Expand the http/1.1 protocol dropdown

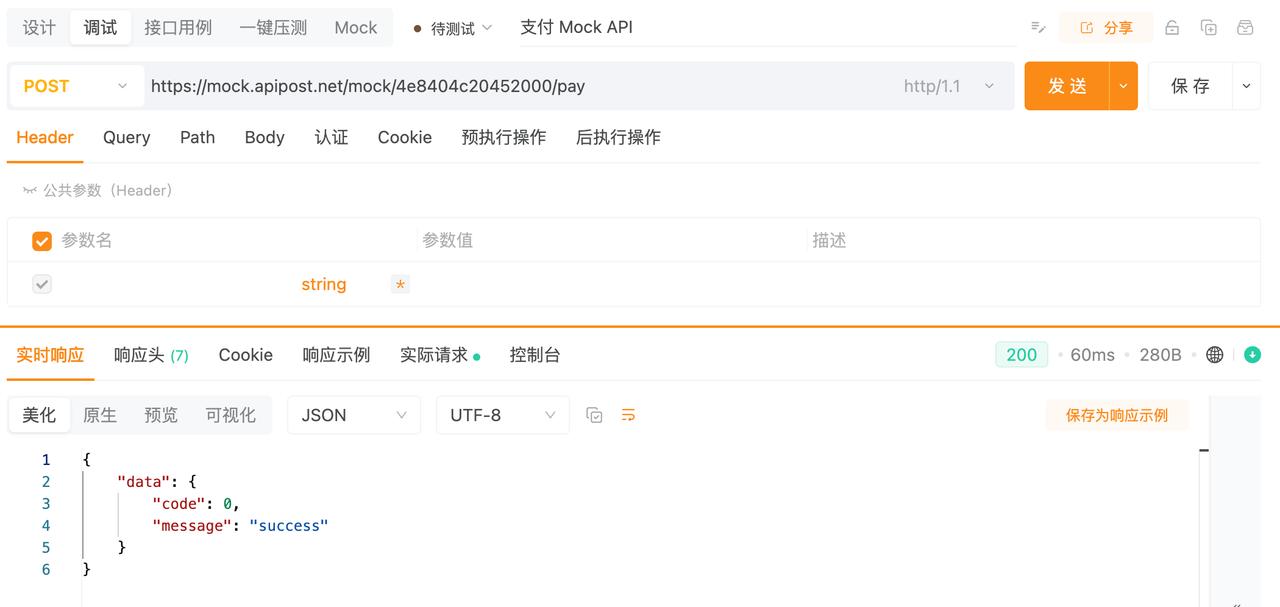coord(948,86)
